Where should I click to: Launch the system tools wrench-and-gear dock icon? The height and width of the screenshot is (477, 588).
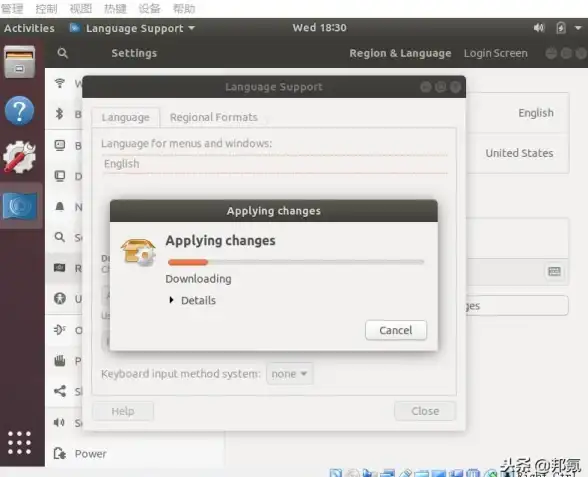tap(20, 157)
